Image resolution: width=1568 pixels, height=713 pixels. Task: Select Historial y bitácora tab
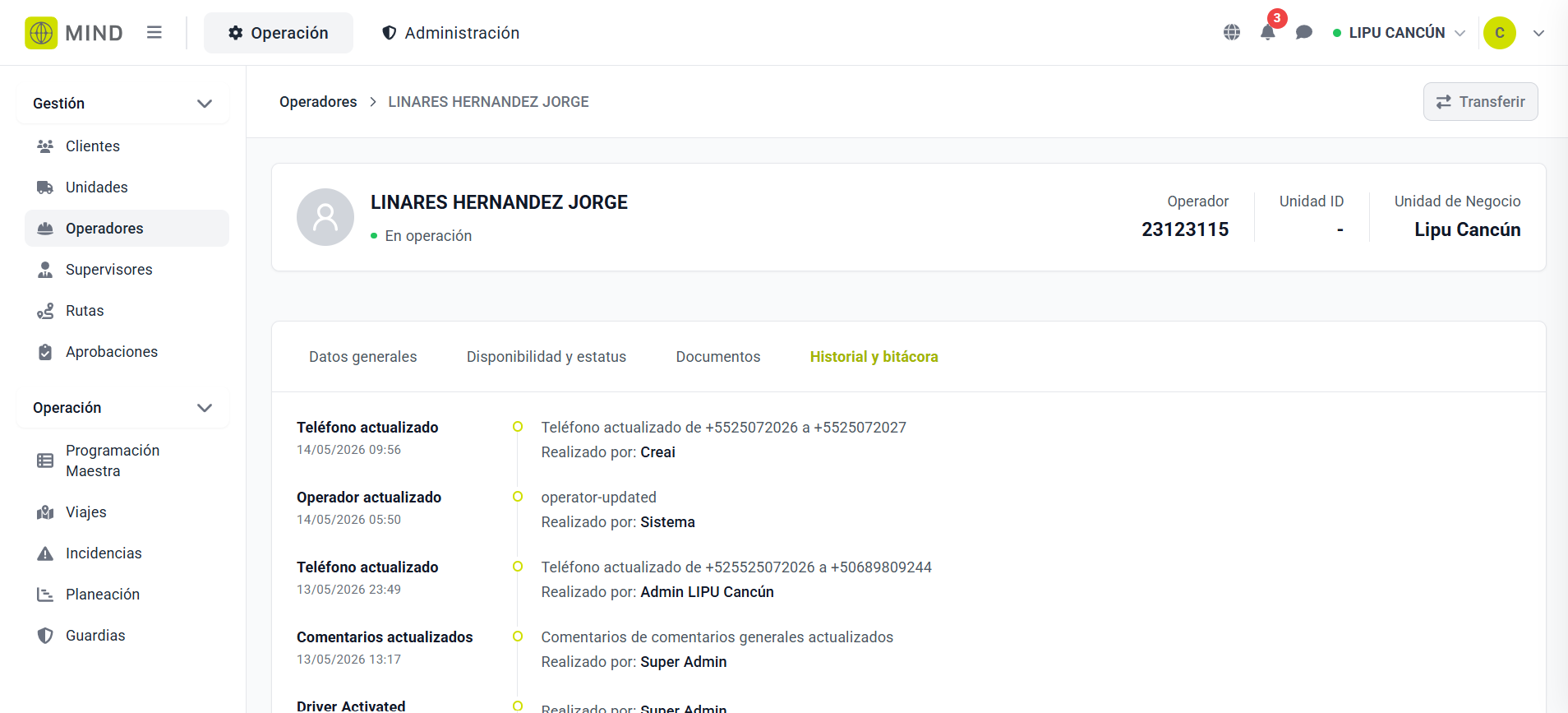[x=874, y=357]
